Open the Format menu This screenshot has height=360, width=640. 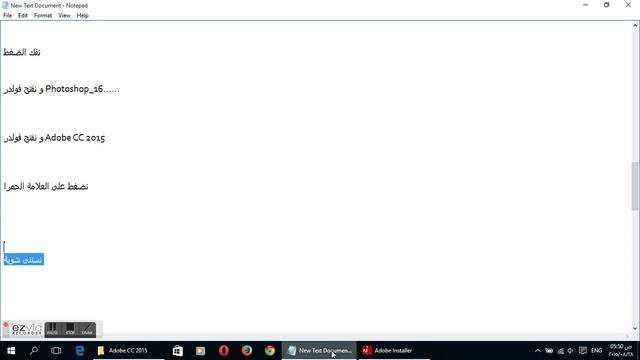point(43,16)
